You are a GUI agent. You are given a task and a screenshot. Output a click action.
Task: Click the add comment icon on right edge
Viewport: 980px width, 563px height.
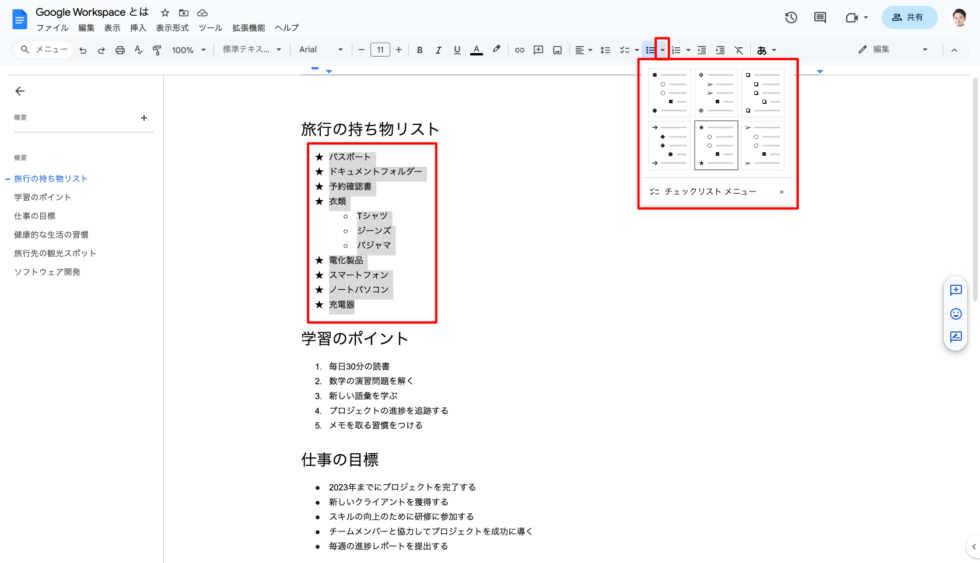pos(955,290)
